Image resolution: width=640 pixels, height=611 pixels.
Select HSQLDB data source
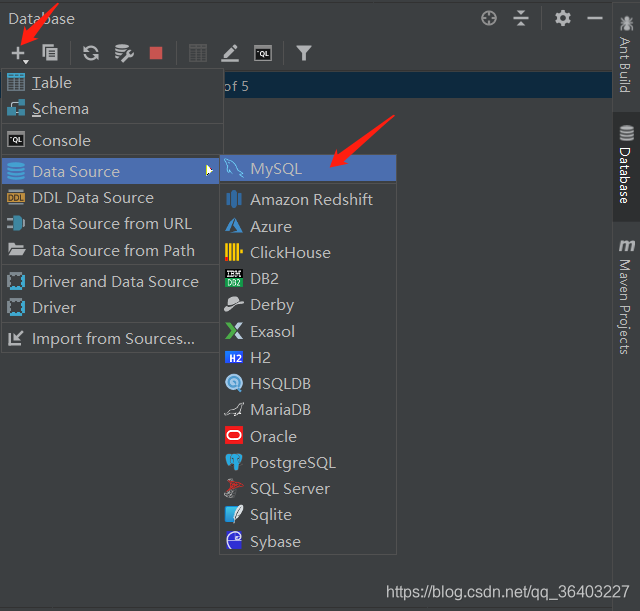[308, 384]
